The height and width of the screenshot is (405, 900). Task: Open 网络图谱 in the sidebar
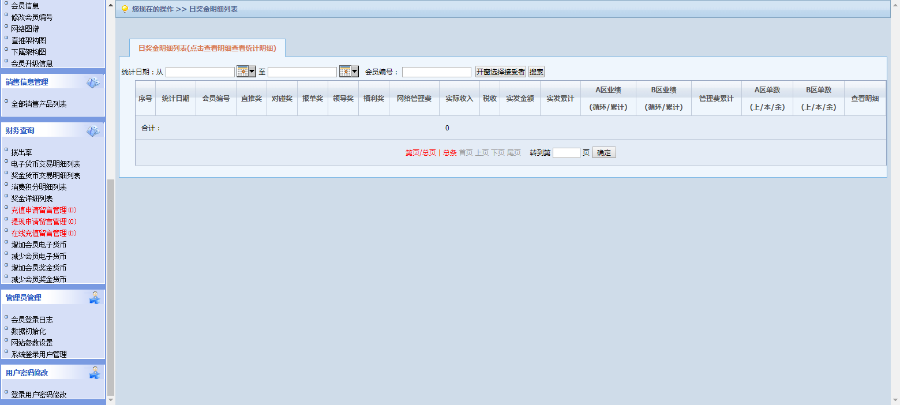point(25,29)
